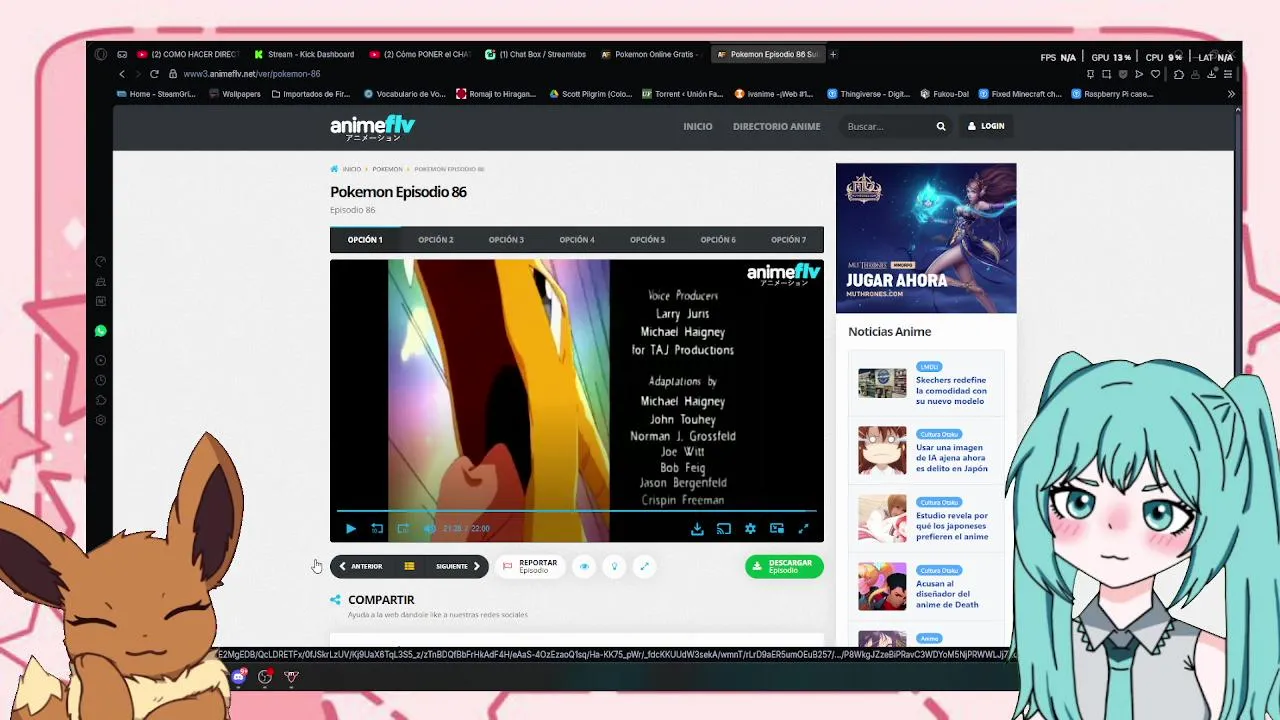
Task: Click the Skechers news thumbnail
Action: [x=882, y=383]
